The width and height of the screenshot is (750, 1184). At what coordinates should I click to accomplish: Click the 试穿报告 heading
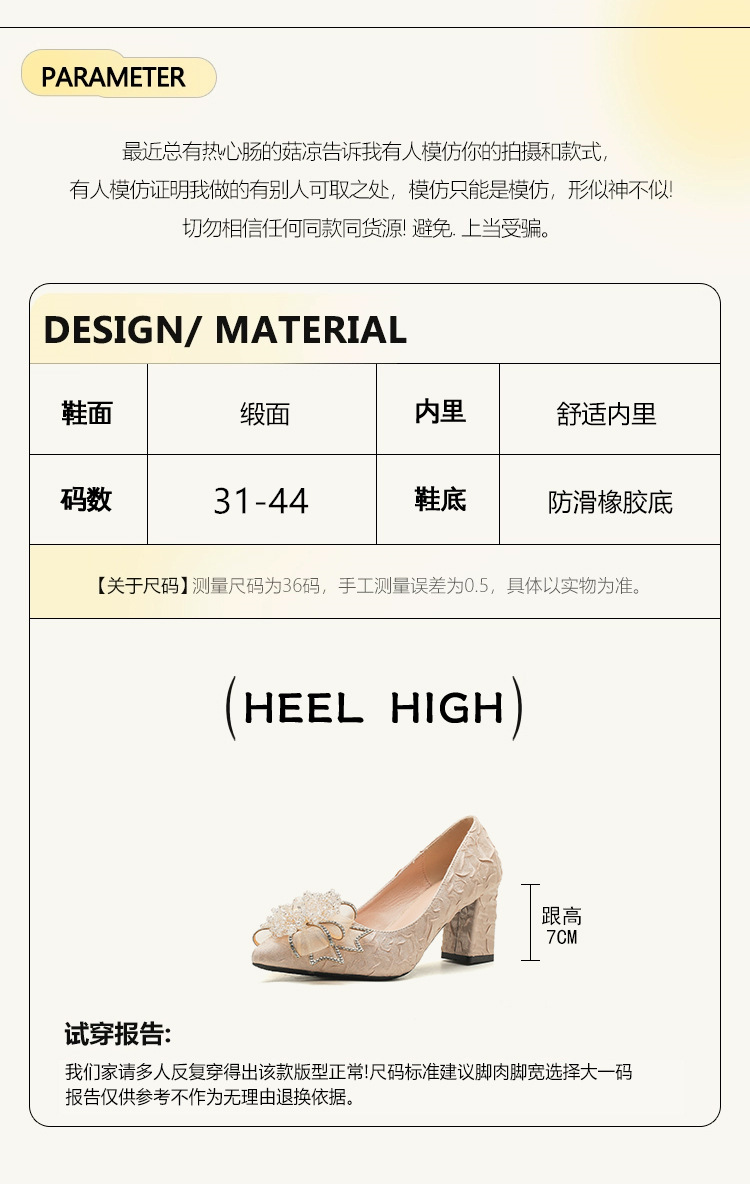118,1034
